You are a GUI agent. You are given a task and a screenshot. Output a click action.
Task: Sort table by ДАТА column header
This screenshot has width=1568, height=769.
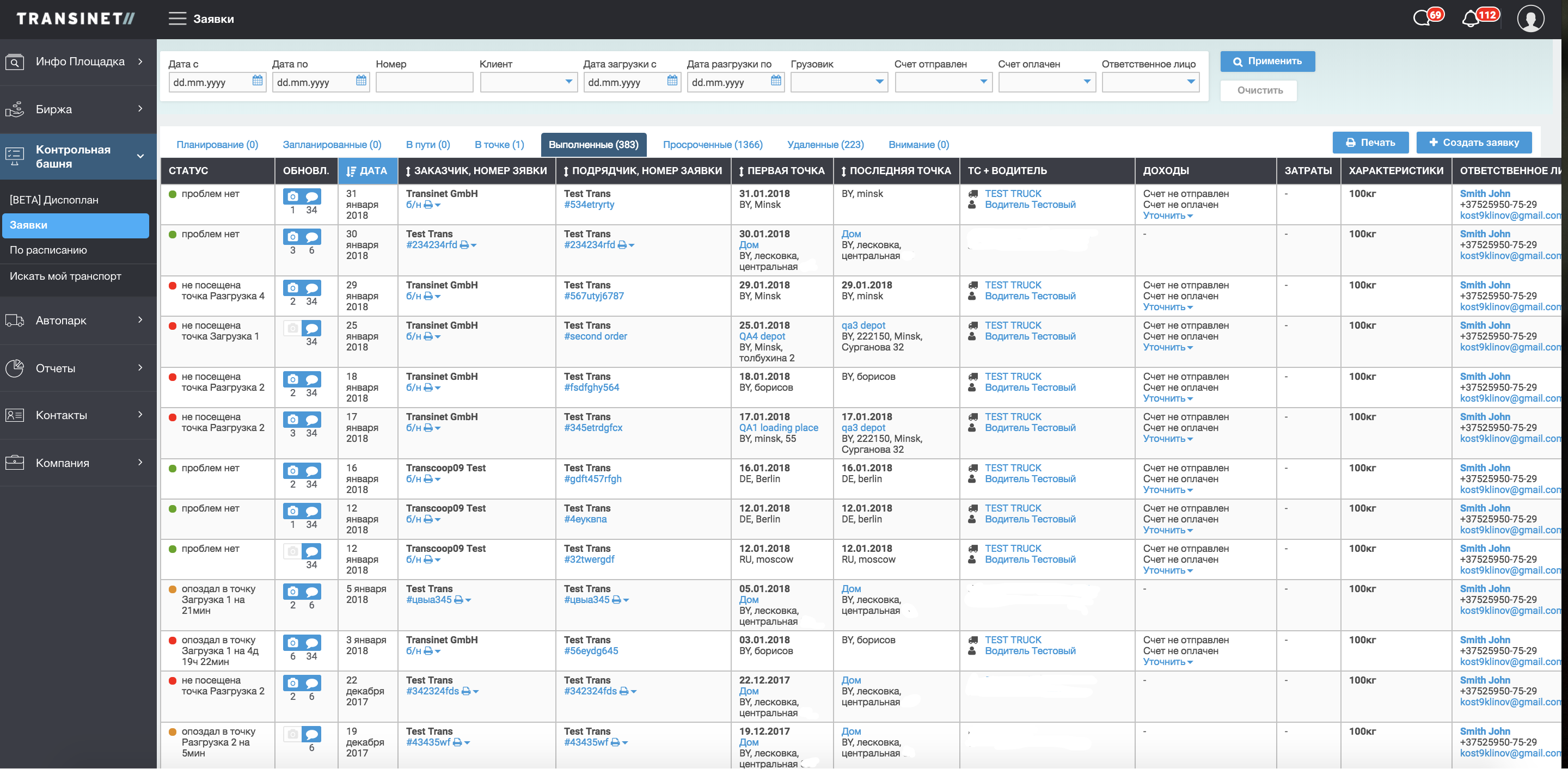pos(367,171)
